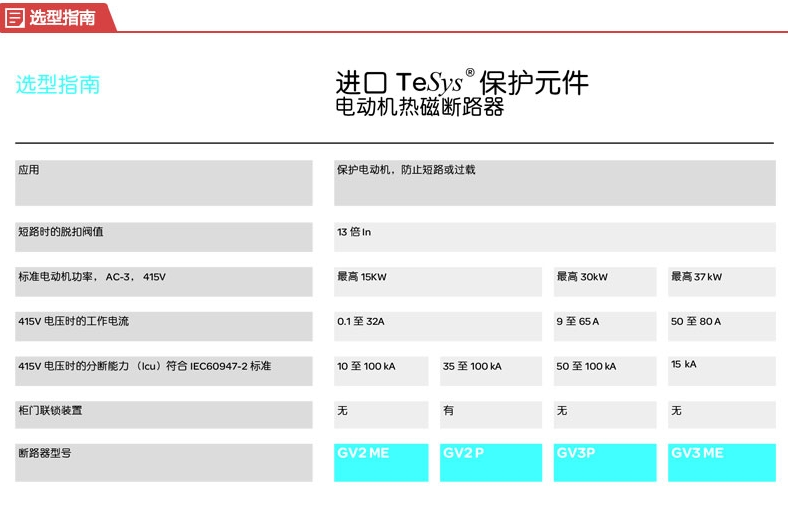Click the 电动机热磁断路器 subtitle
The height and width of the screenshot is (515, 789).
pos(419,108)
